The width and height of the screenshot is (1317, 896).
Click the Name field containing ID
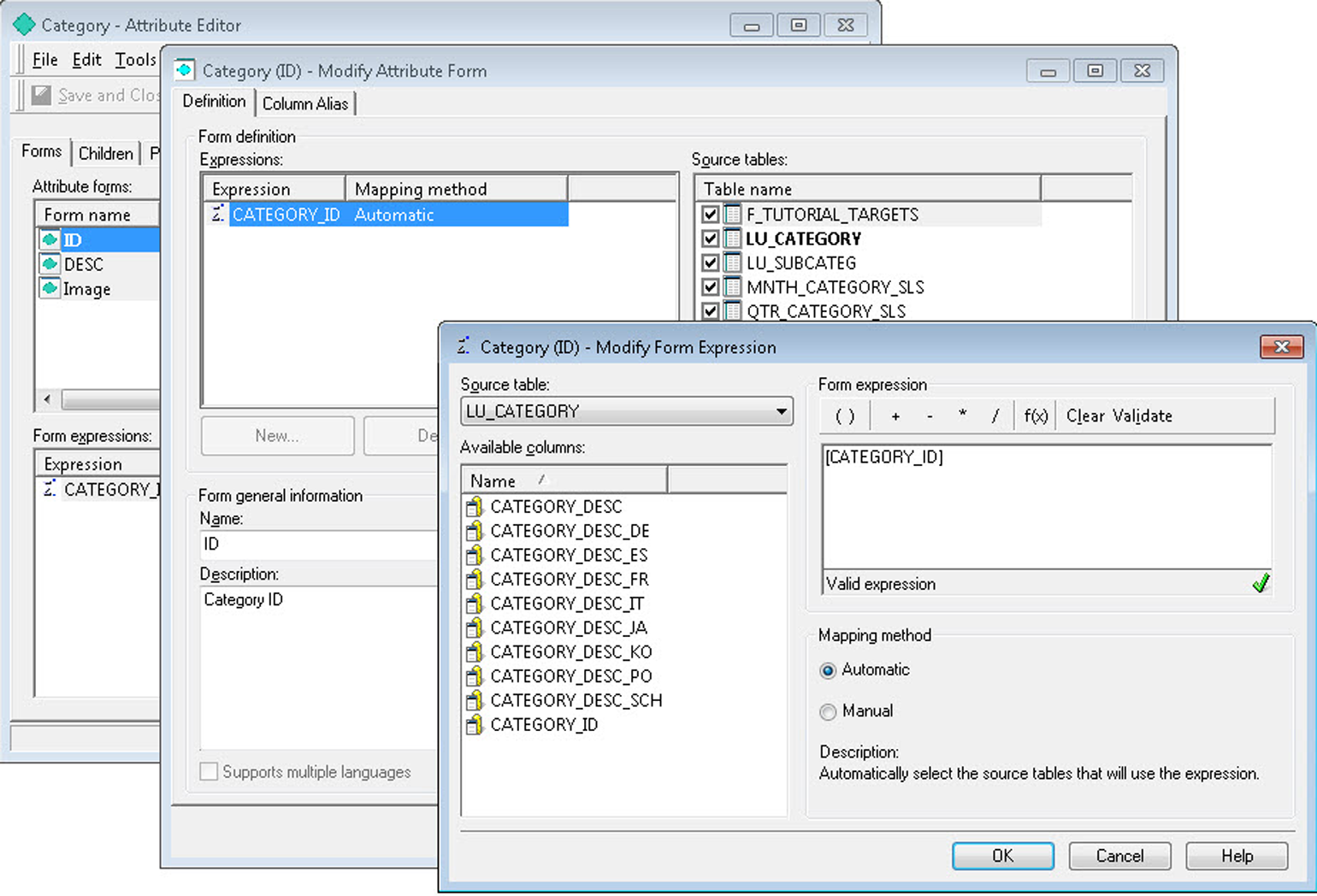pos(318,545)
